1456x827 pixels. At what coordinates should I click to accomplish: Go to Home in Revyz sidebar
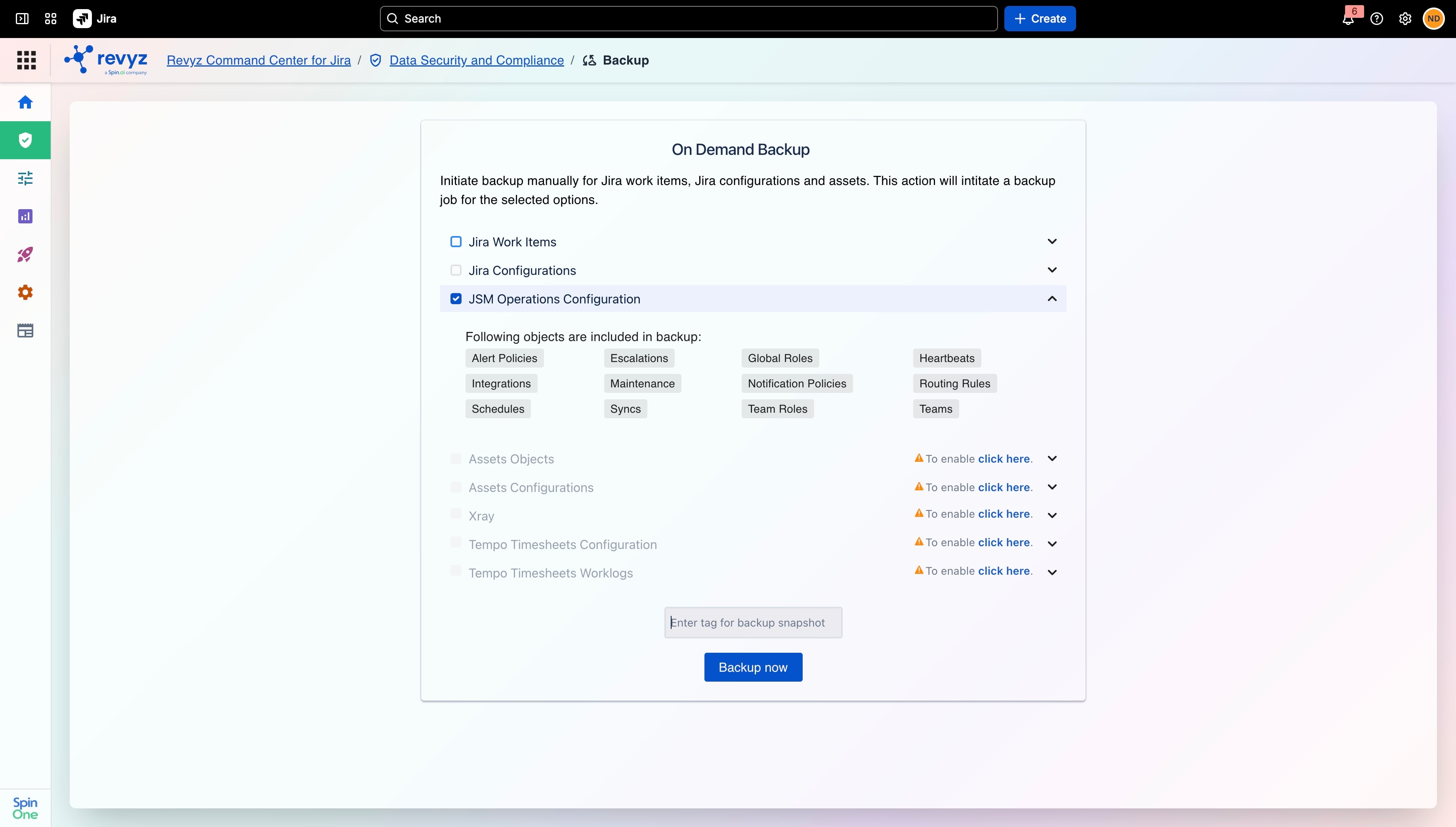(x=25, y=102)
